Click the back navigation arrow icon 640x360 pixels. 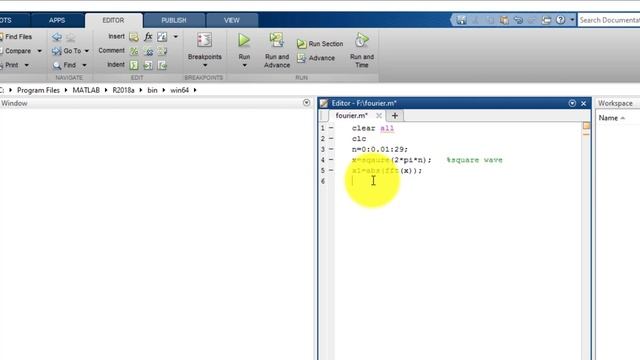57,37
